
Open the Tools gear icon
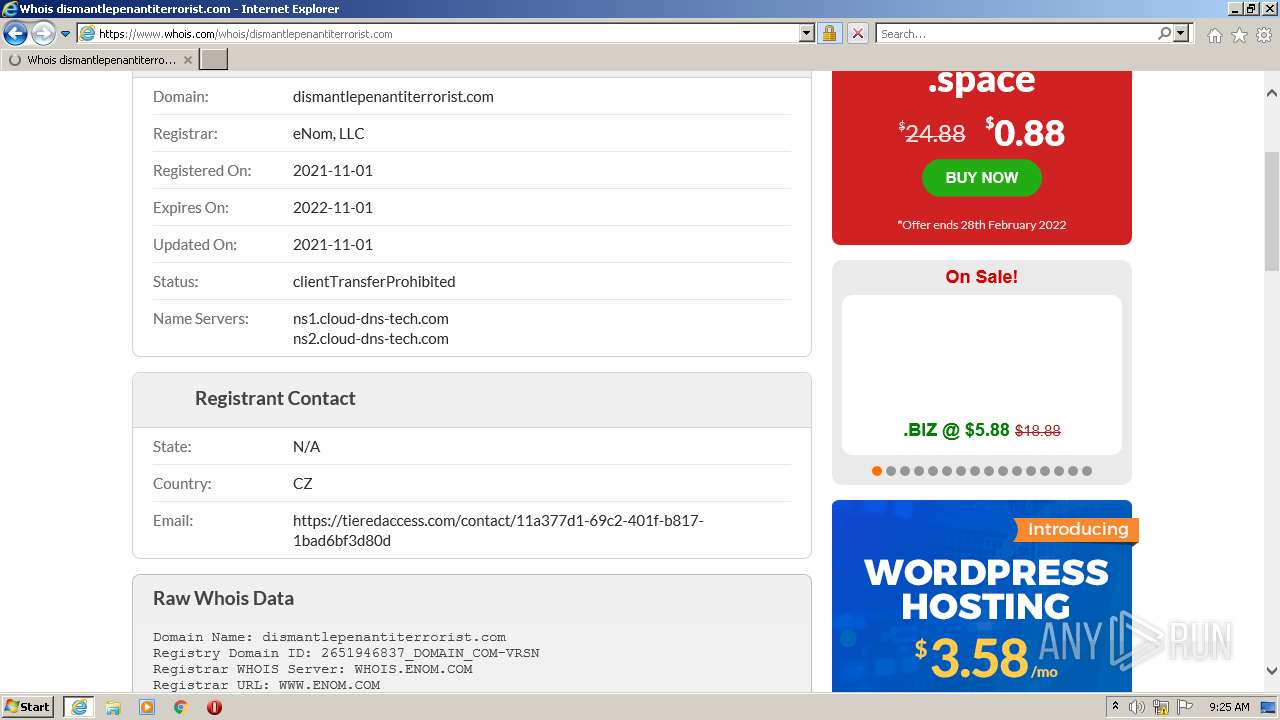(1264, 35)
